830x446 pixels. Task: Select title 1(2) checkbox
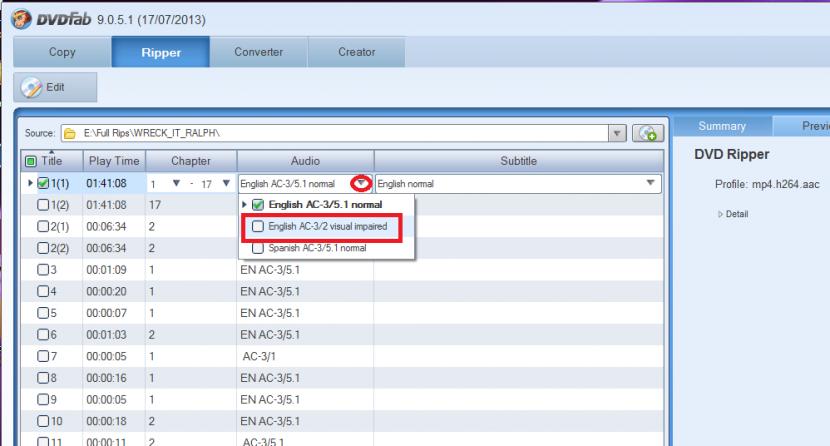(x=43, y=205)
